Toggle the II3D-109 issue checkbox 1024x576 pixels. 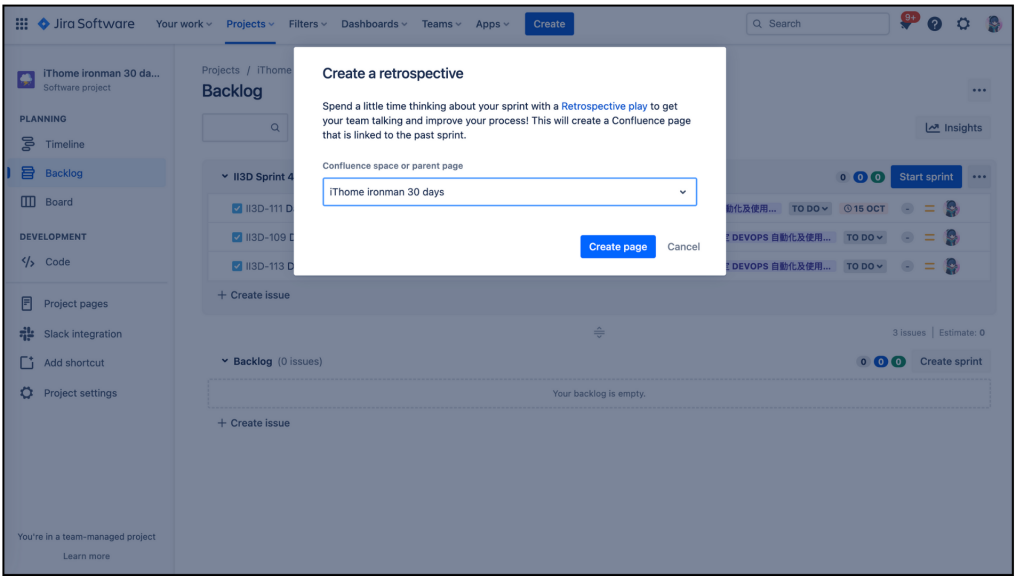pyautogui.click(x=237, y=237)
